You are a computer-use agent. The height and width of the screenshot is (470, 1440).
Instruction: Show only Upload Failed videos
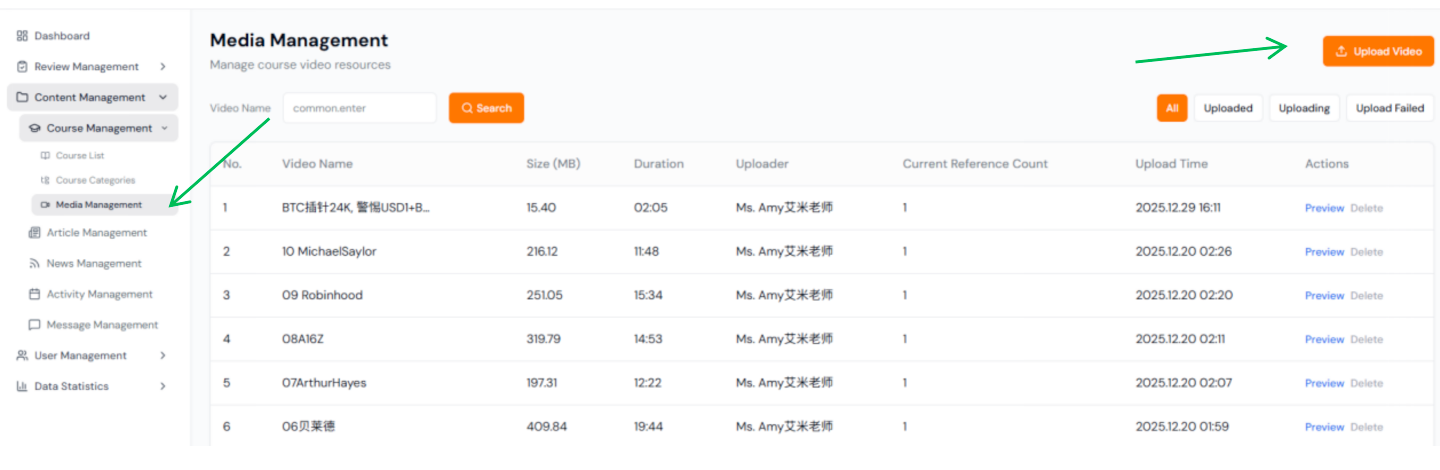[x=1389, y=108]
